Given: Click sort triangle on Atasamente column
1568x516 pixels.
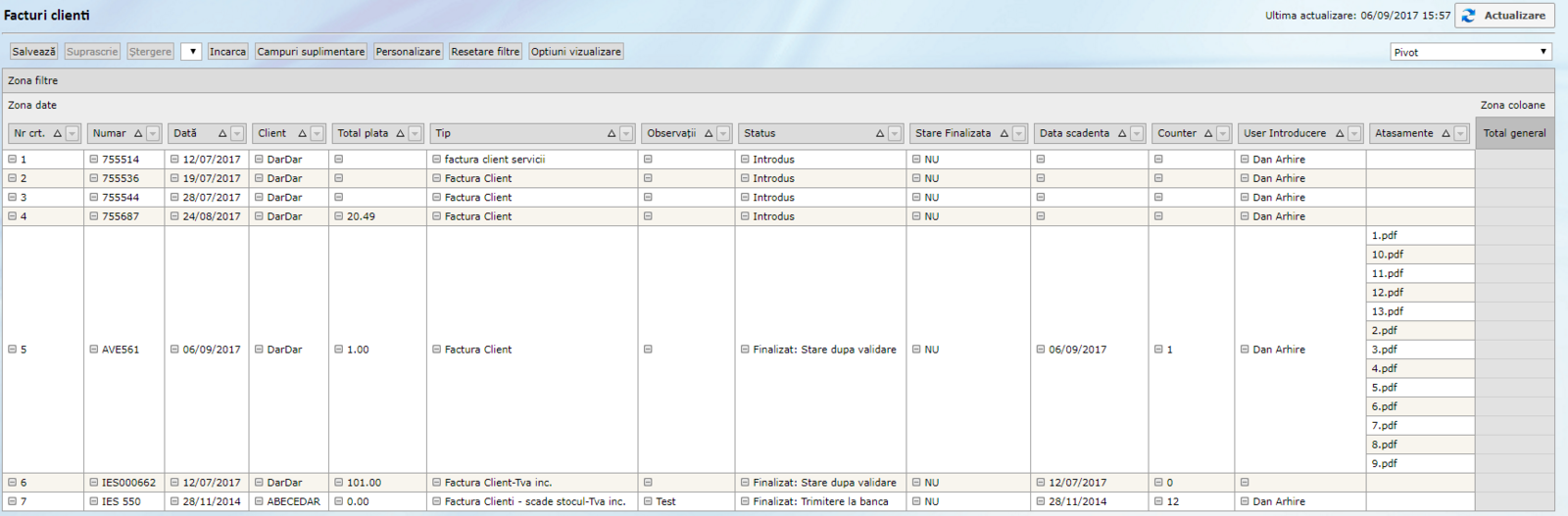Looking at the screenshot, I should [1445, 134].
